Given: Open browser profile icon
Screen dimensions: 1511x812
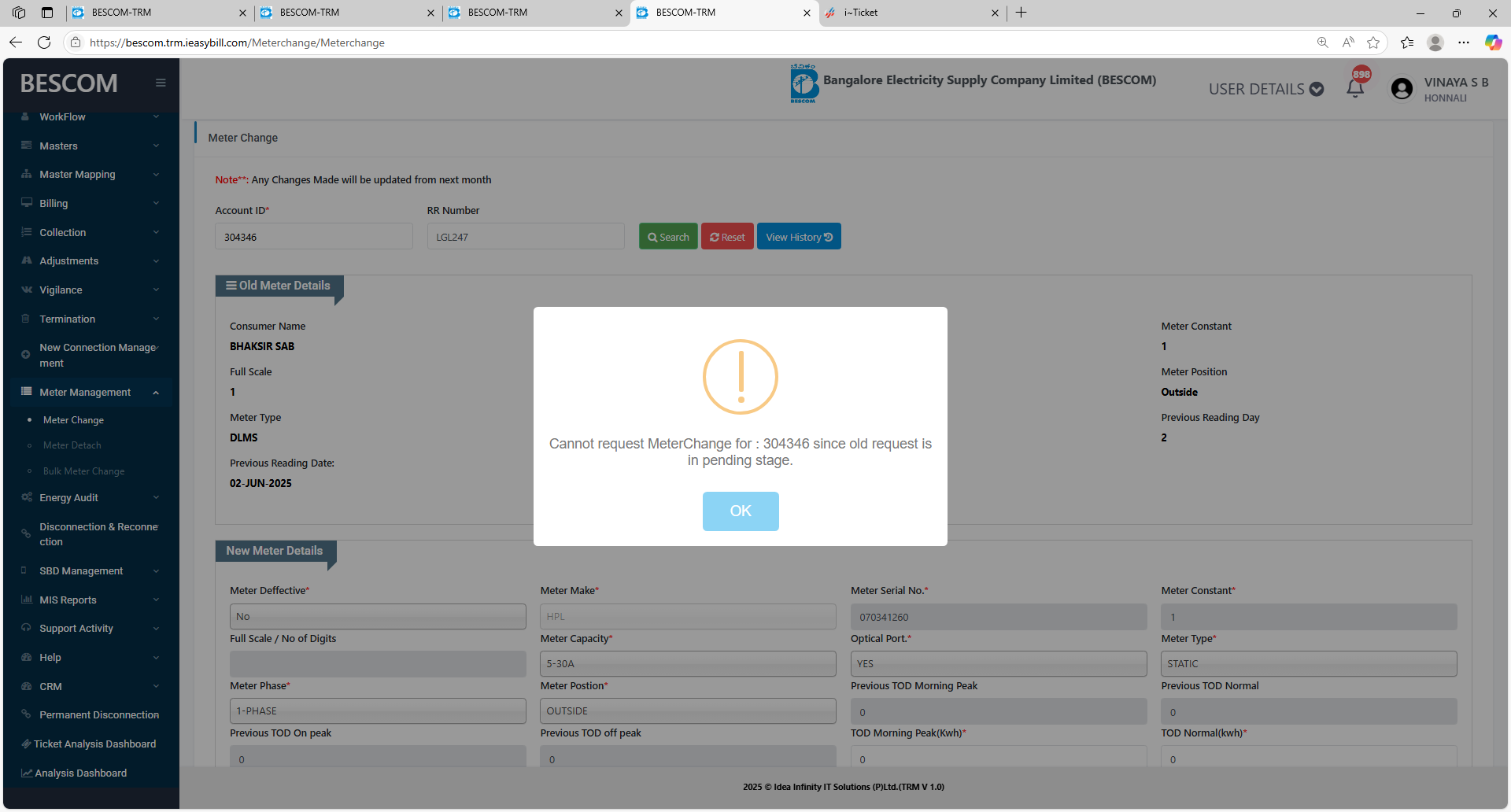Looking at the screenshot, I should click(1435, 42).
